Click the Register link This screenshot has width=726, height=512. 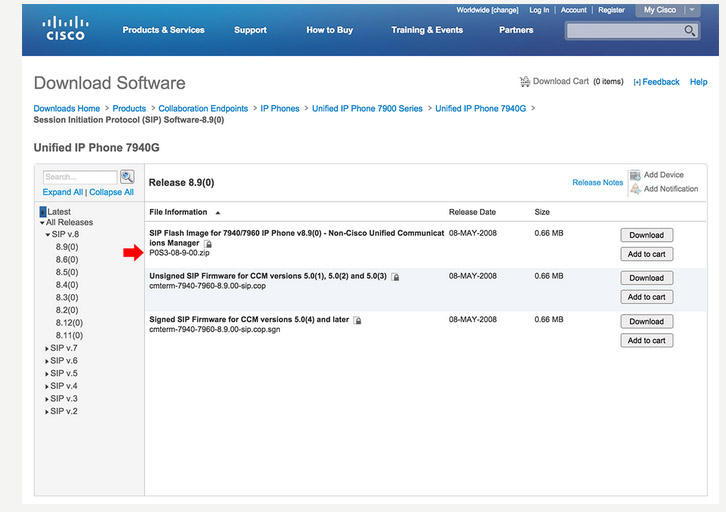611,10
